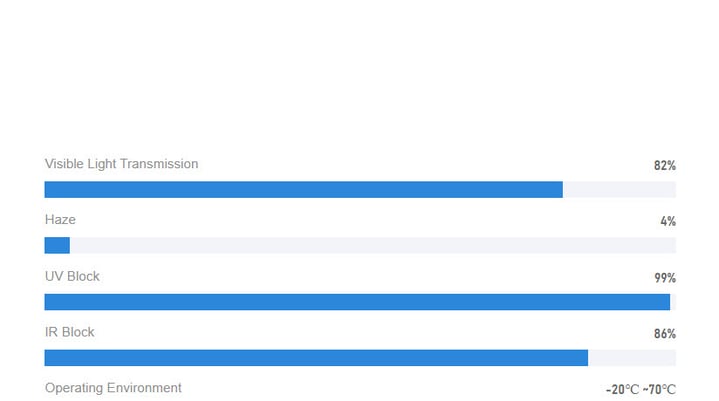Click the blue UV Block progress bar
The height and width of the screenshot is (401, 719).
coord(357,302)
